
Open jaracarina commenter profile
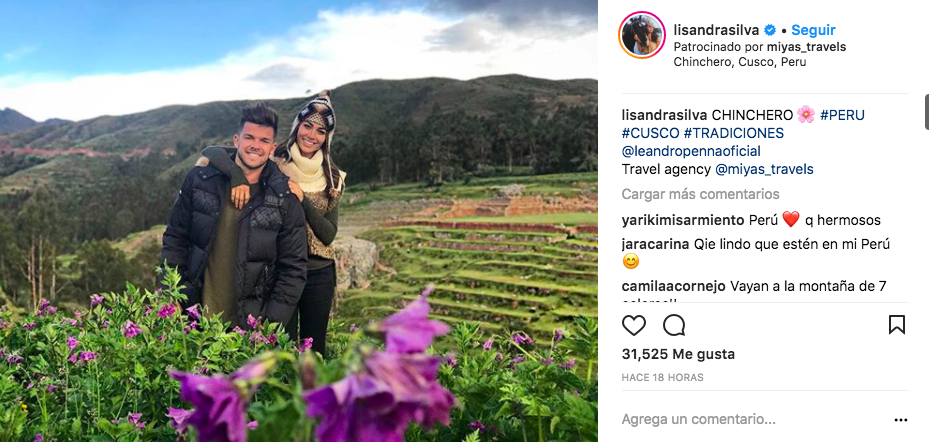point(655,244)
